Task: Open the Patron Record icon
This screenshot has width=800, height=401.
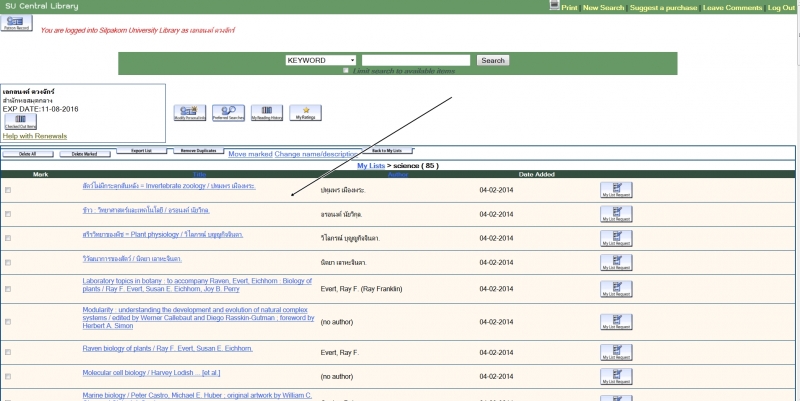Action: [17, 23]
